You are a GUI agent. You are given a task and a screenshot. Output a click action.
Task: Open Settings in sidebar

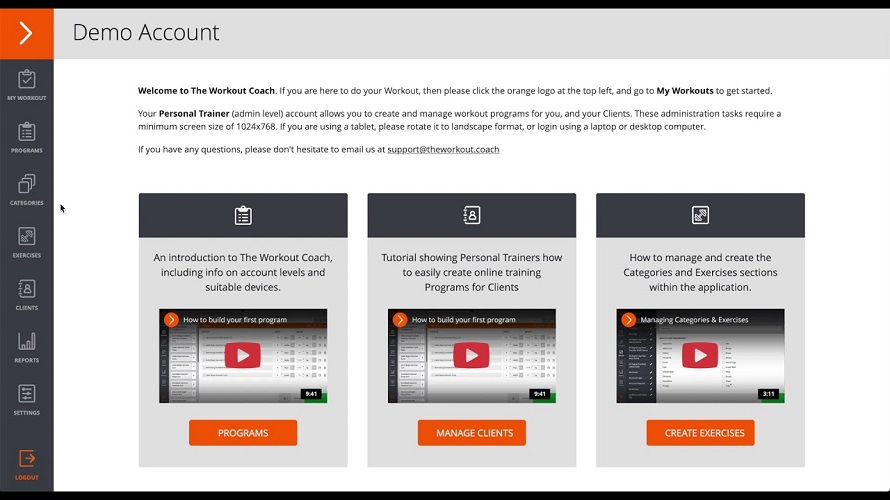point(27,400)
